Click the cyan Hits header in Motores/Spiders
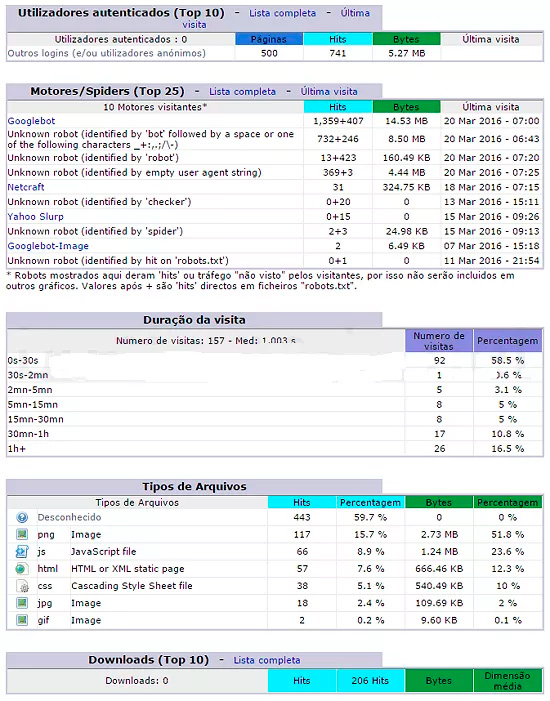Viewport: 550px width, 701px height. [338, 107]
